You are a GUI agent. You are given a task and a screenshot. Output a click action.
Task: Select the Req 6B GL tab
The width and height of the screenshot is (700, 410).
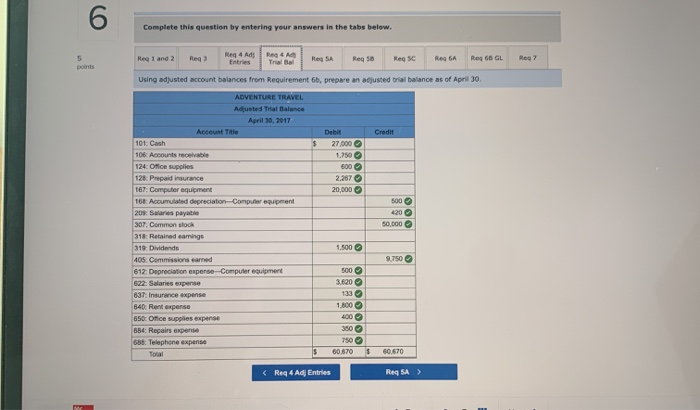(487, 58)
